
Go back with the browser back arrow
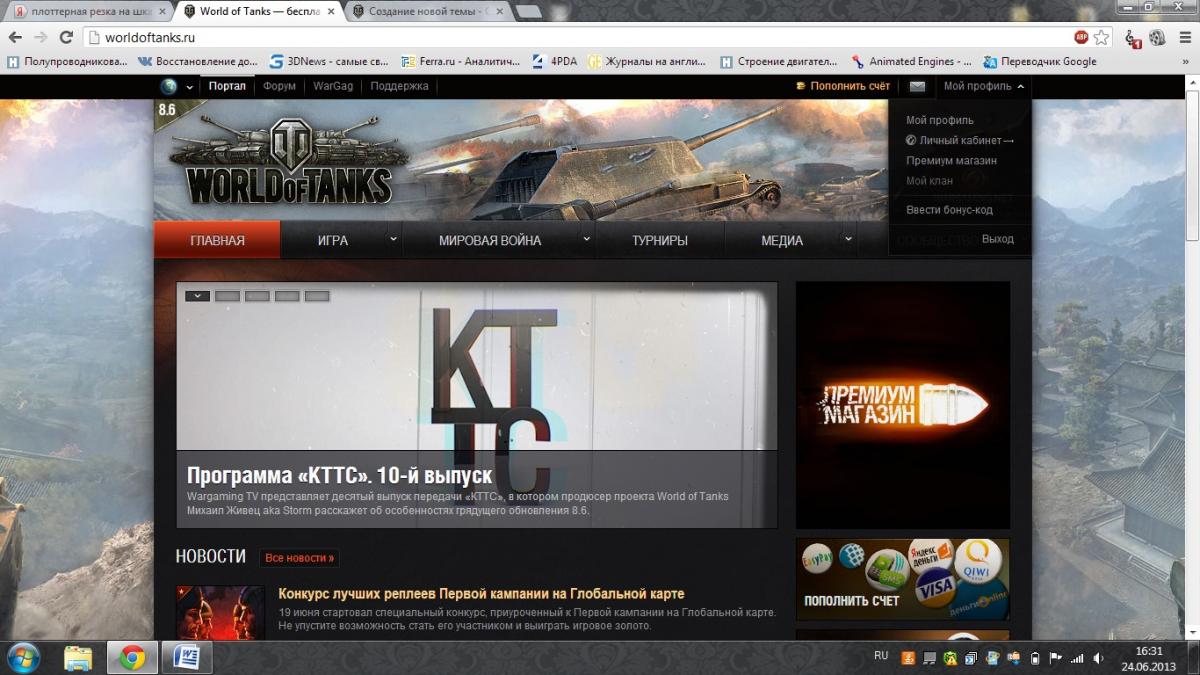tap(16, 37)
